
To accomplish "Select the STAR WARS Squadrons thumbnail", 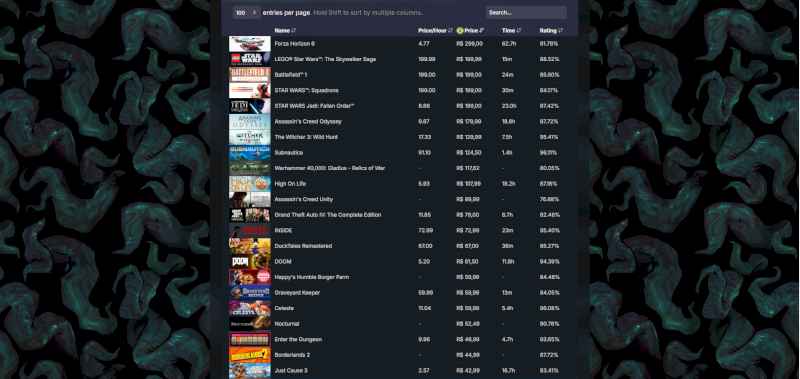I will click(249, 90).
